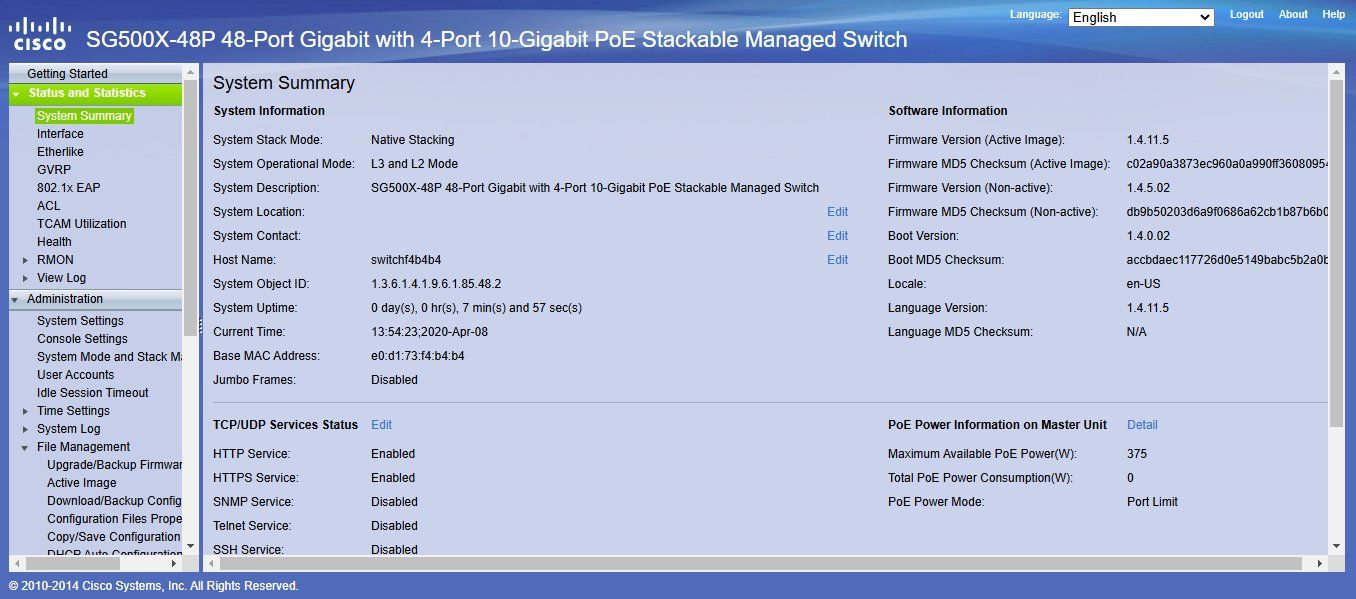1356x599 pixels.
Task: Select boot version 1.4.0.02
Action: 1148,236
